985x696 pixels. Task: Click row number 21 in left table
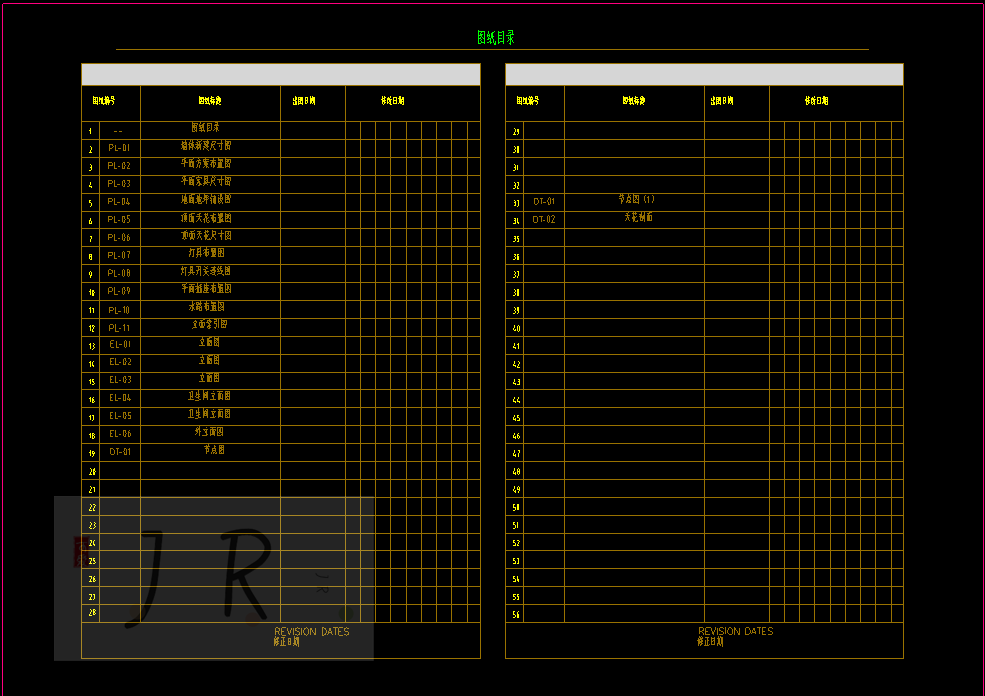click(92, 489)
